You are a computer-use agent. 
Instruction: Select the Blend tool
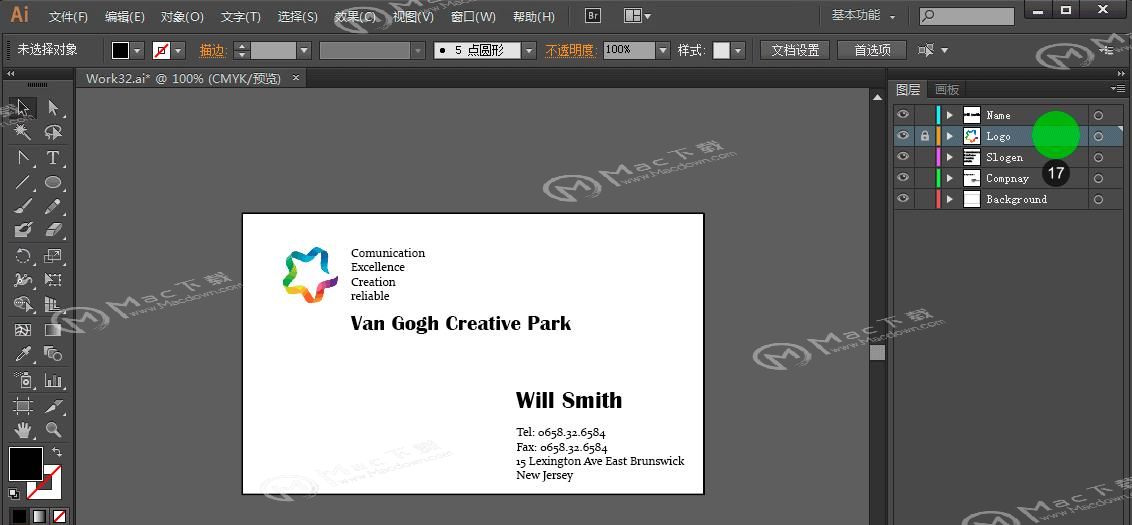tap(53, 354)
